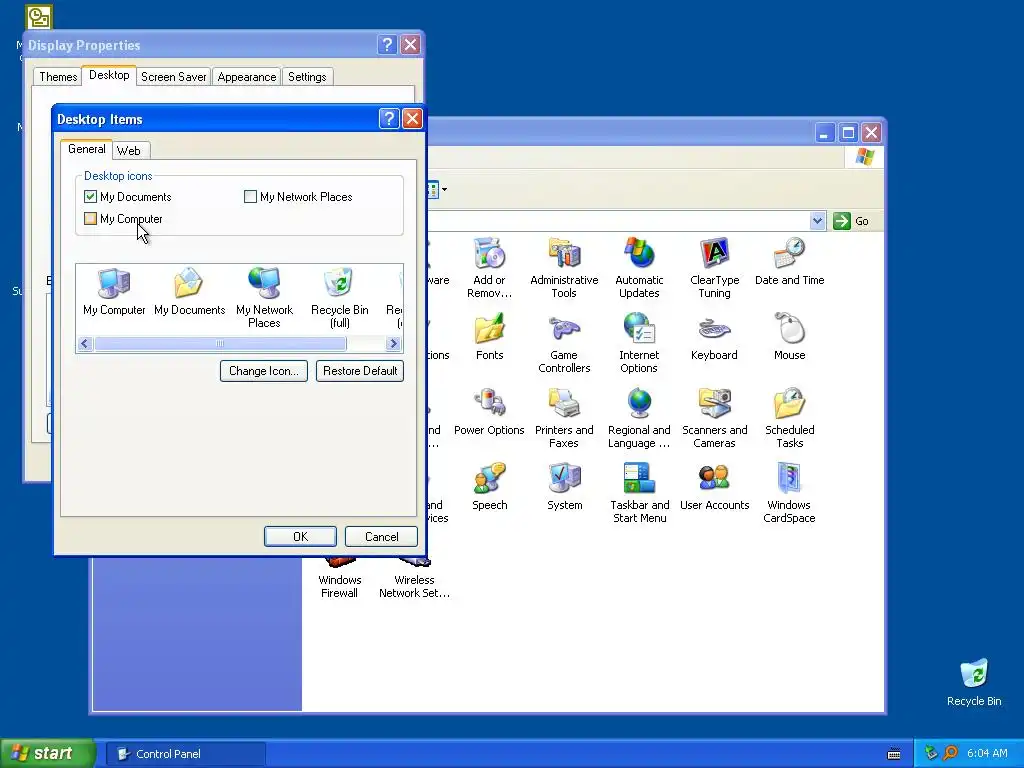Click horizontal scrollbar thumb in icon list

pos(220,344)
